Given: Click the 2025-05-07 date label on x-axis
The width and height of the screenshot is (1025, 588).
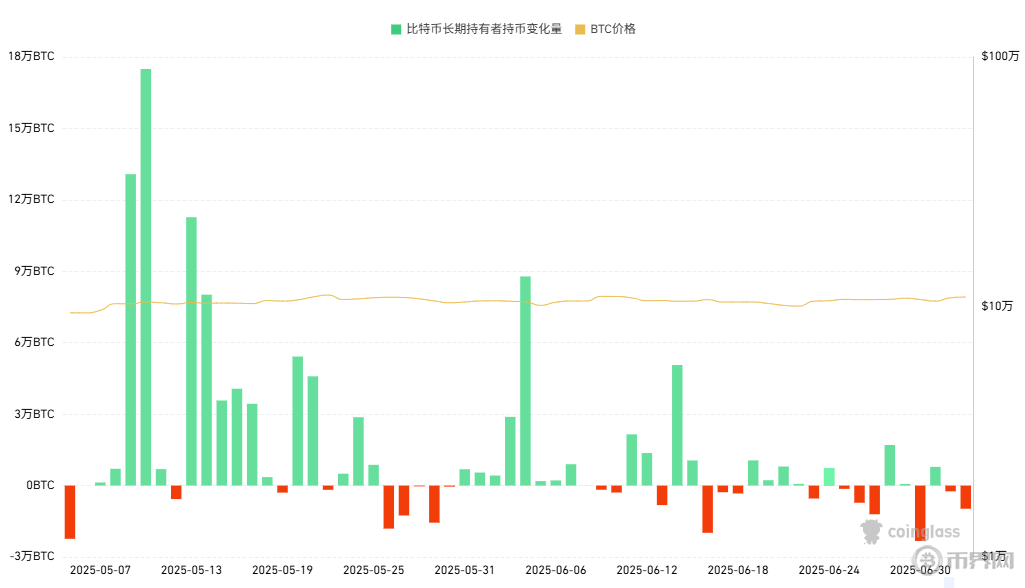Looking at the screenshot, I should 100,570.
